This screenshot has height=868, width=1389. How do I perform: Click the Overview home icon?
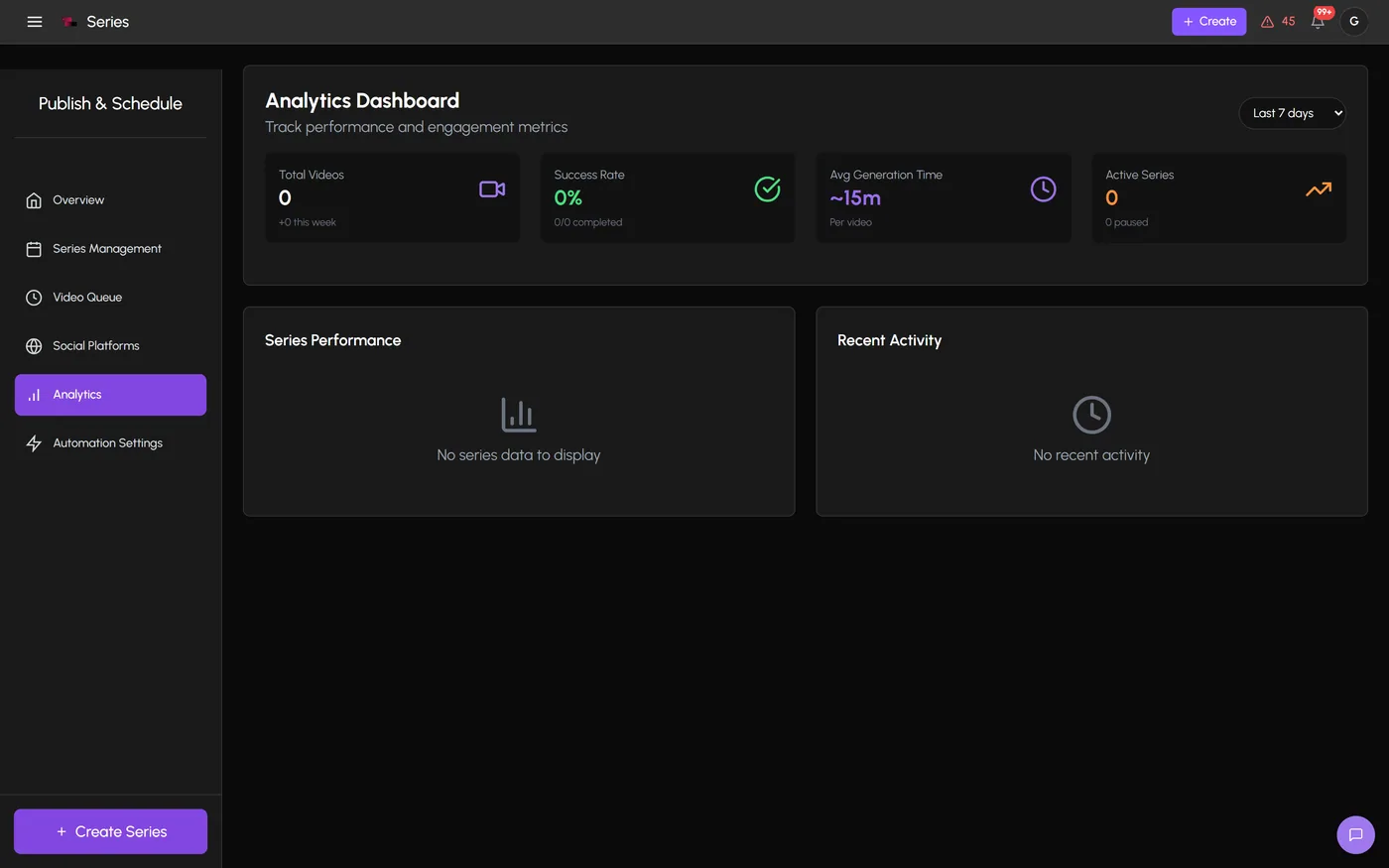point(34,200)
